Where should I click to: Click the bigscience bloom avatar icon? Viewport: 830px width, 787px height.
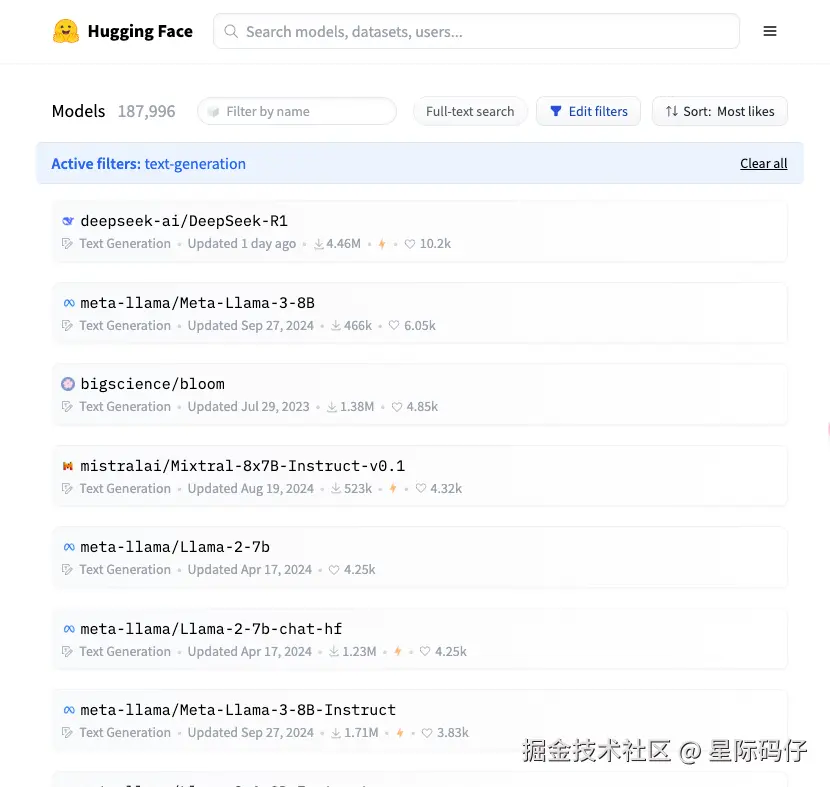pyautogui.click(x=68, y=384)
